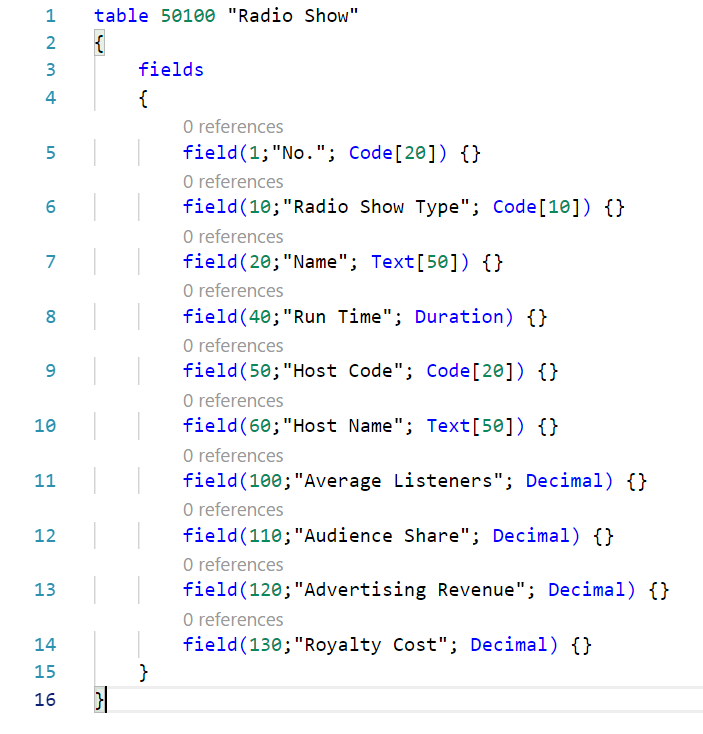Place cursor at opening brace on line 2
The image size is (703, 734).
click(x=99, y=44)
